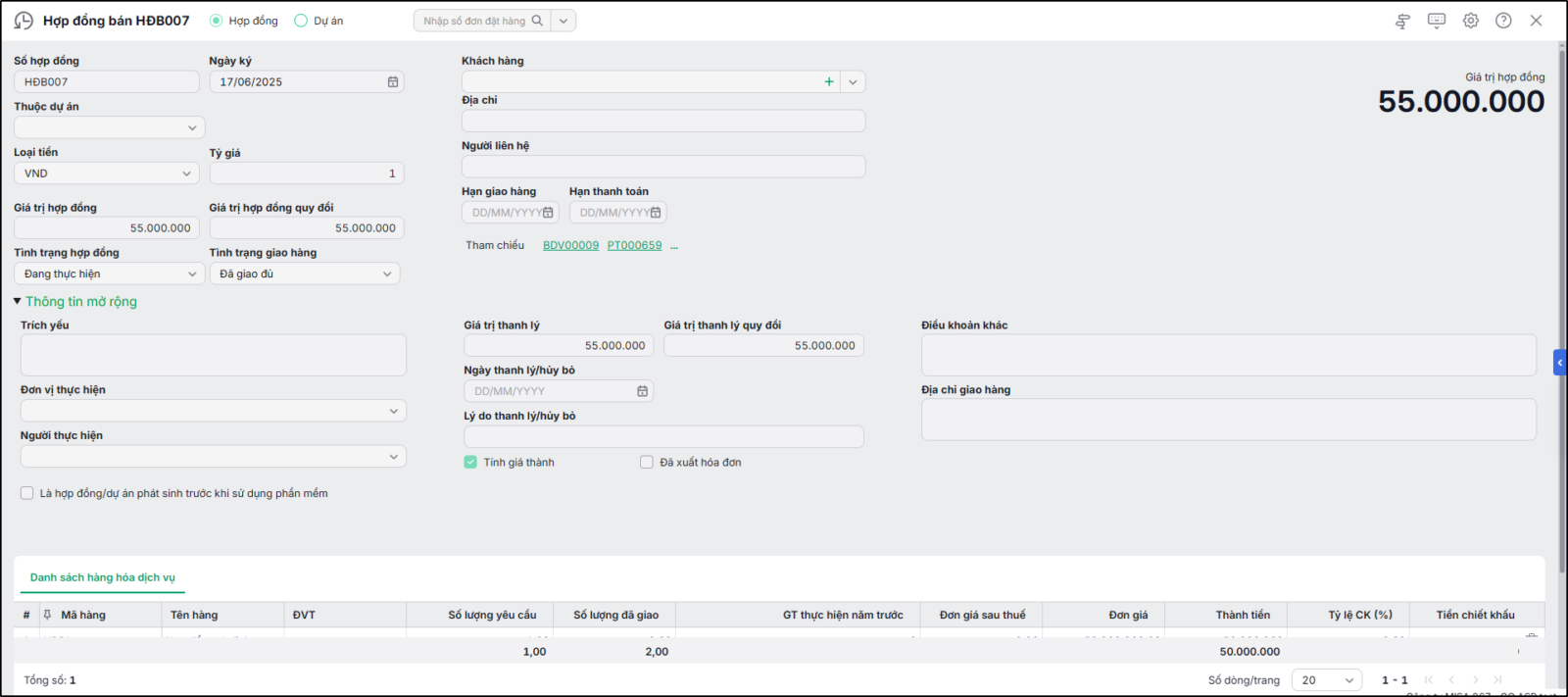Add new customer with green plus icon
Viewport: 1568px width, 697px height.
(829, 82)
